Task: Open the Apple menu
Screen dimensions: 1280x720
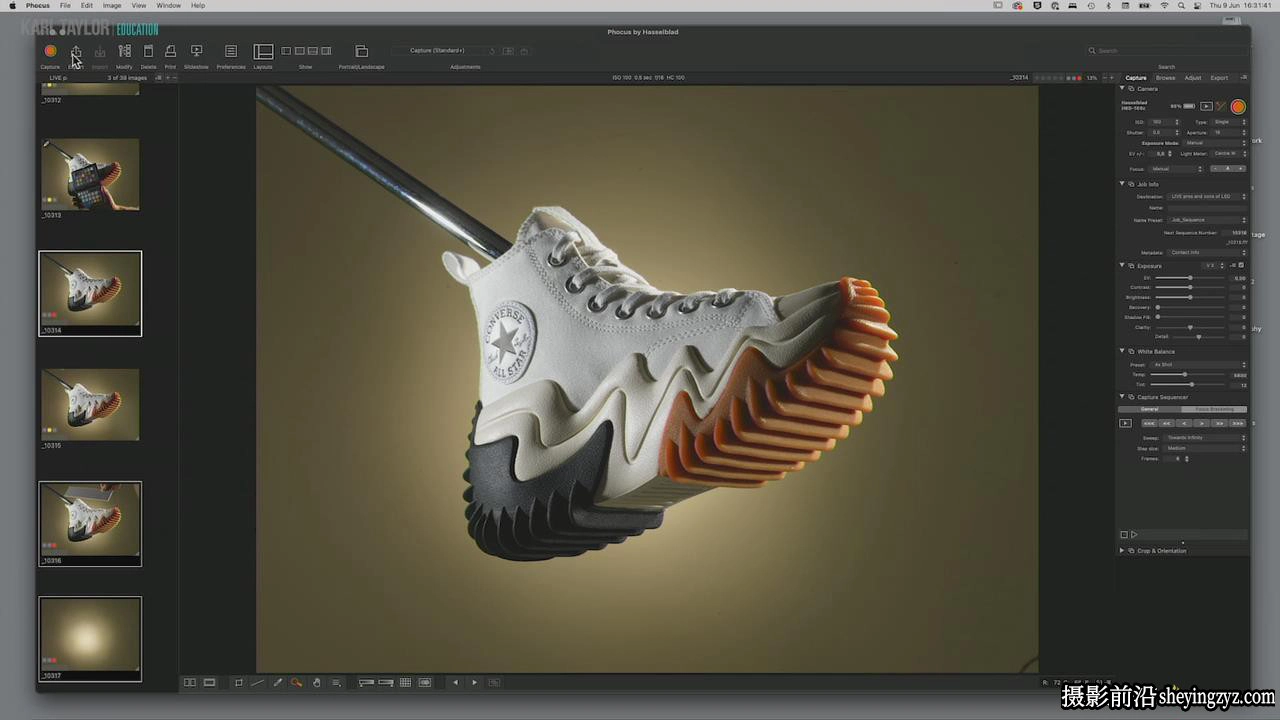Action: tap(13, 5)
